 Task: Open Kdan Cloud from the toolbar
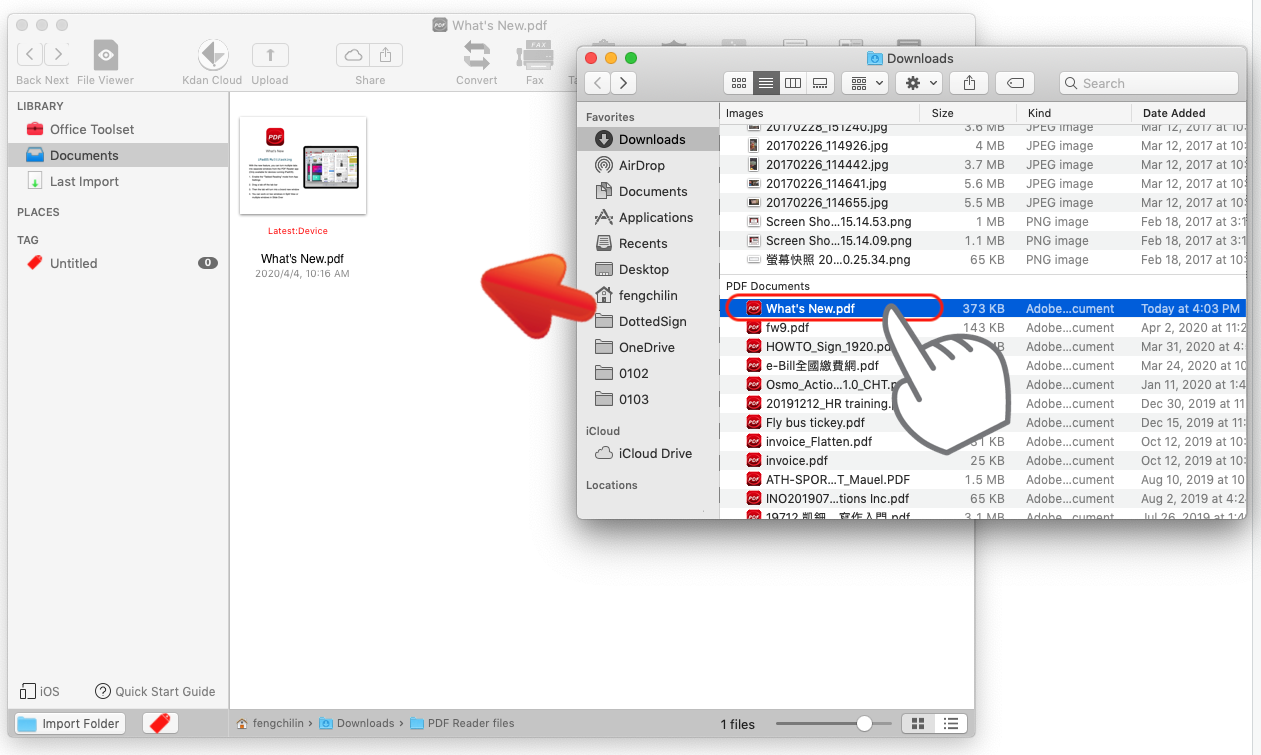click(x=212, y=56)
